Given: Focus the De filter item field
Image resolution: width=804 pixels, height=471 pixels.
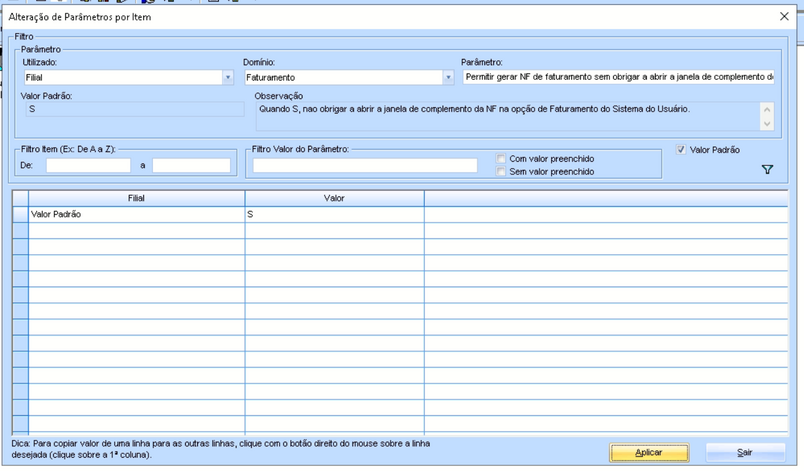Looking at the screenshot, I should click(88, 166).
